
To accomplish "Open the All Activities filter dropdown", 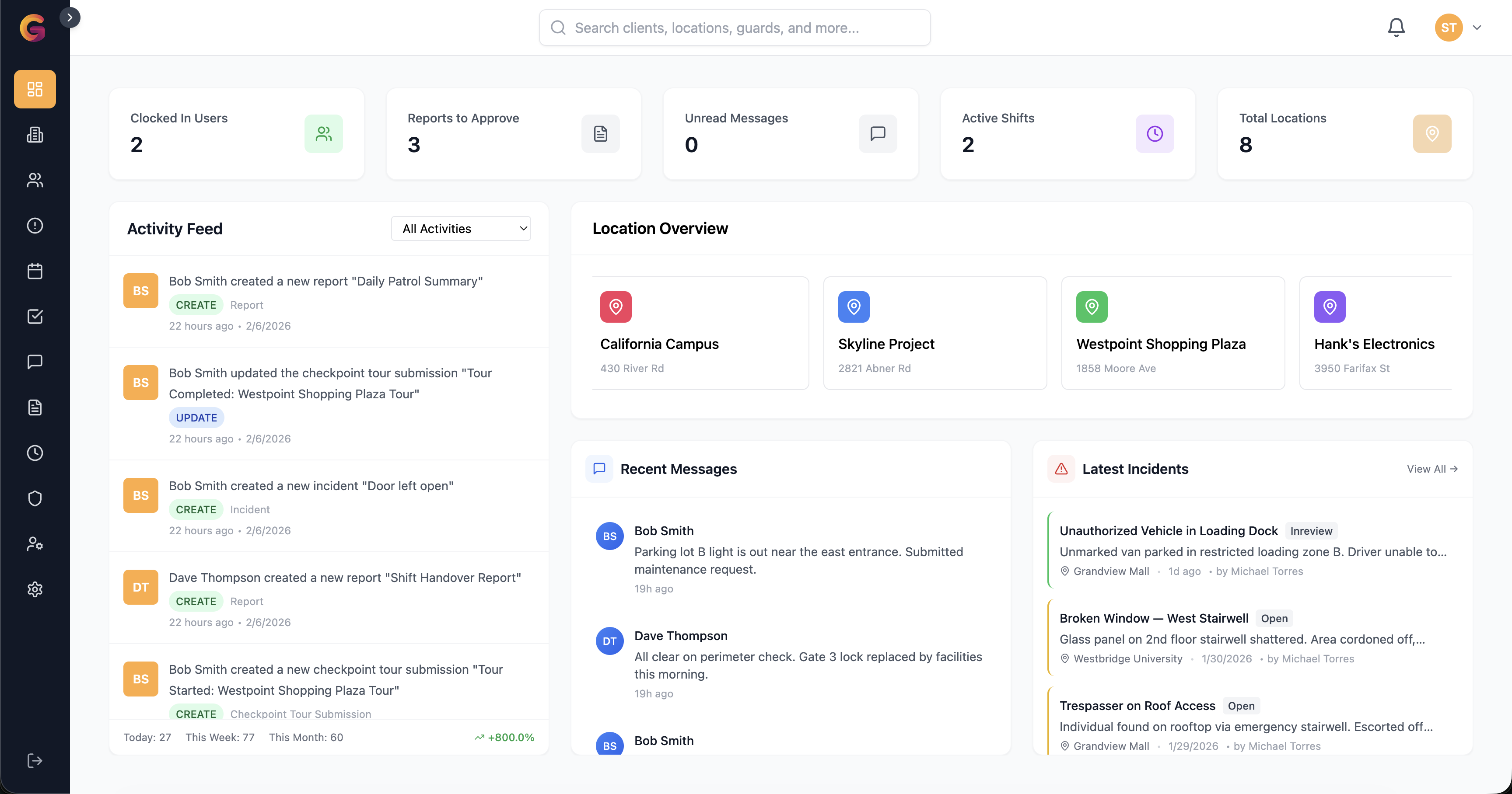I will tap(462, 228).
